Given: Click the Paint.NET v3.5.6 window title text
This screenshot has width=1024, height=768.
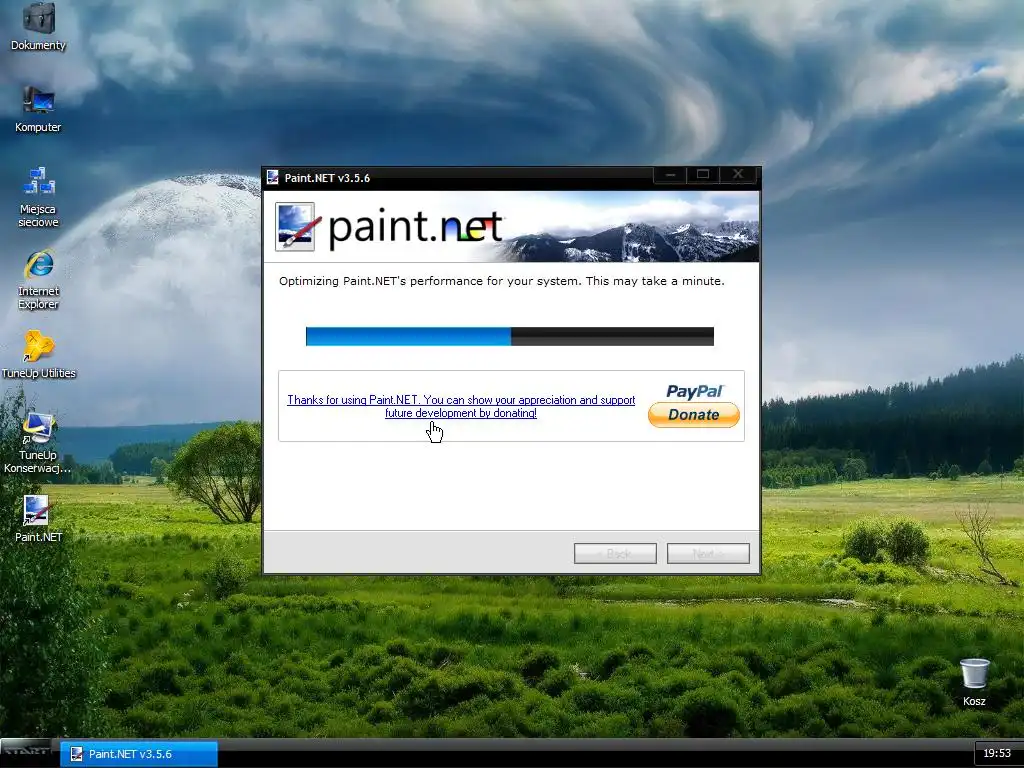Looking at the screenshot, I should coord(327,178).
